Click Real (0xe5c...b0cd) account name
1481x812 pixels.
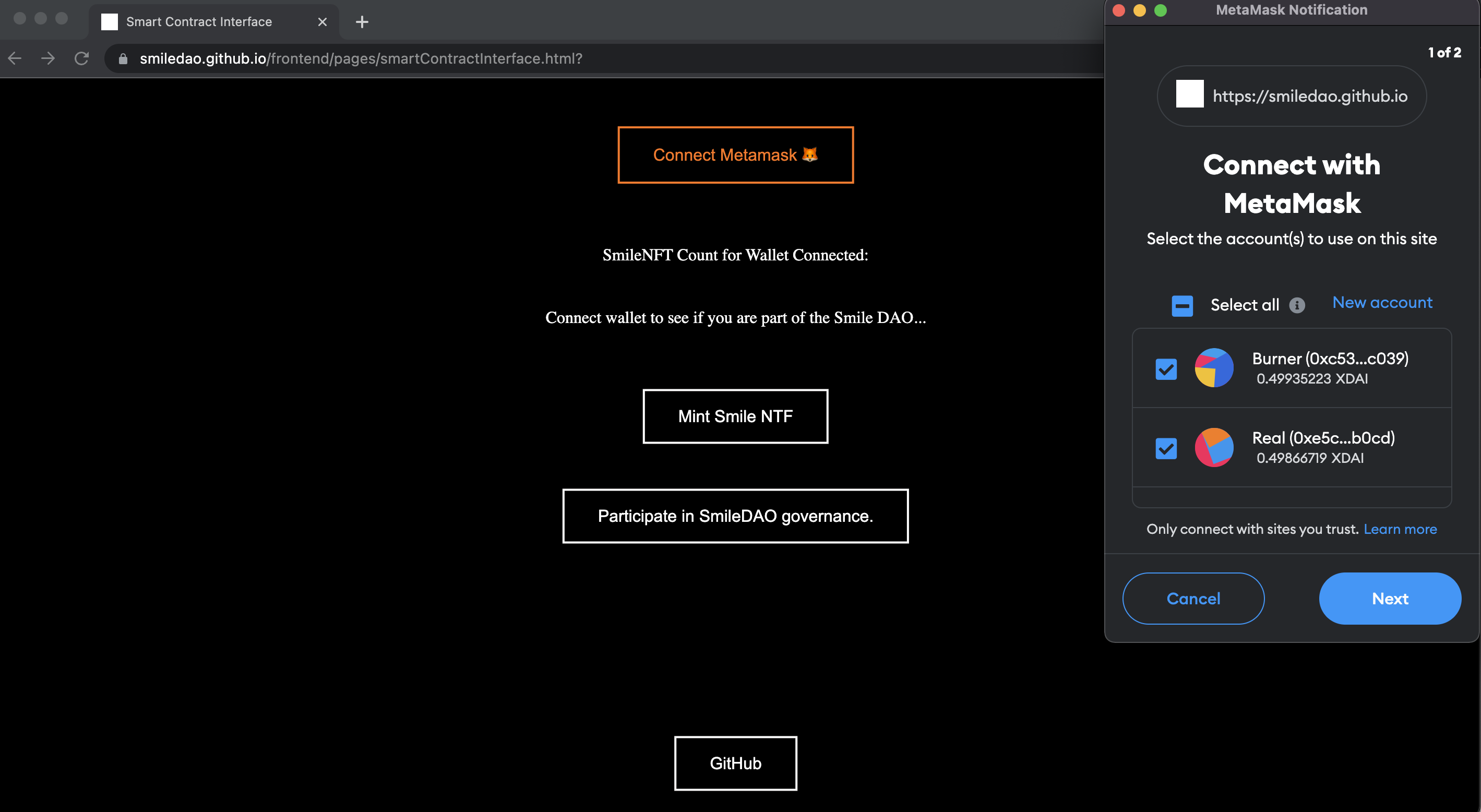pos(1323,438)
